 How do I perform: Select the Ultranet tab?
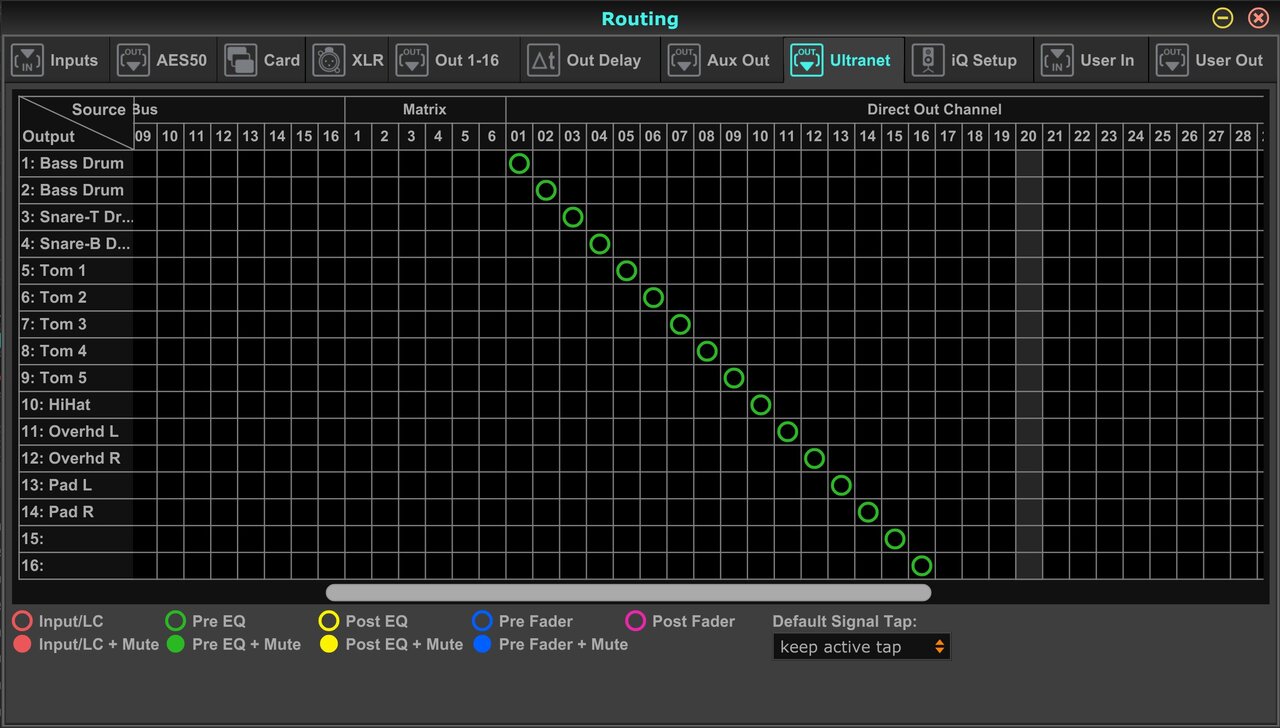click(x=844, y=60)
